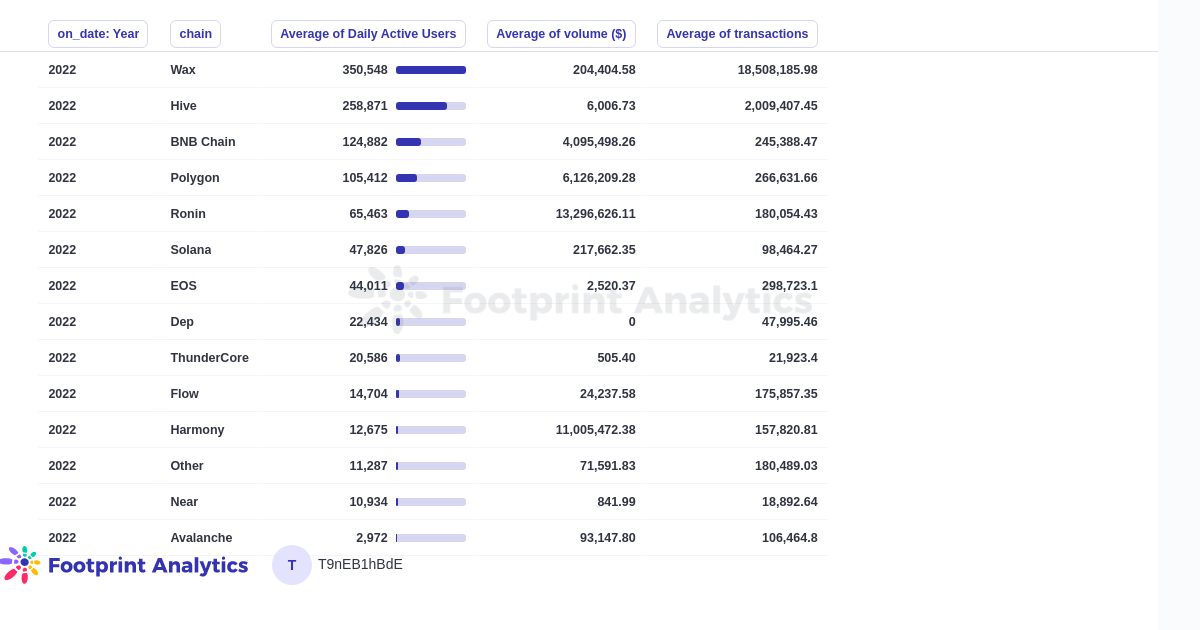Image resolution: width=1200 pixels, height=630 pixels.
Task: Click the Average of transactions header
Action: (x=737, y=33)
